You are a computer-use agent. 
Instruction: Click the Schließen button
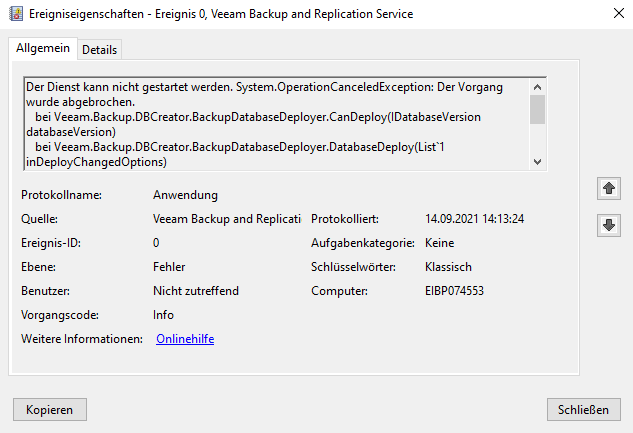[584, 409]
